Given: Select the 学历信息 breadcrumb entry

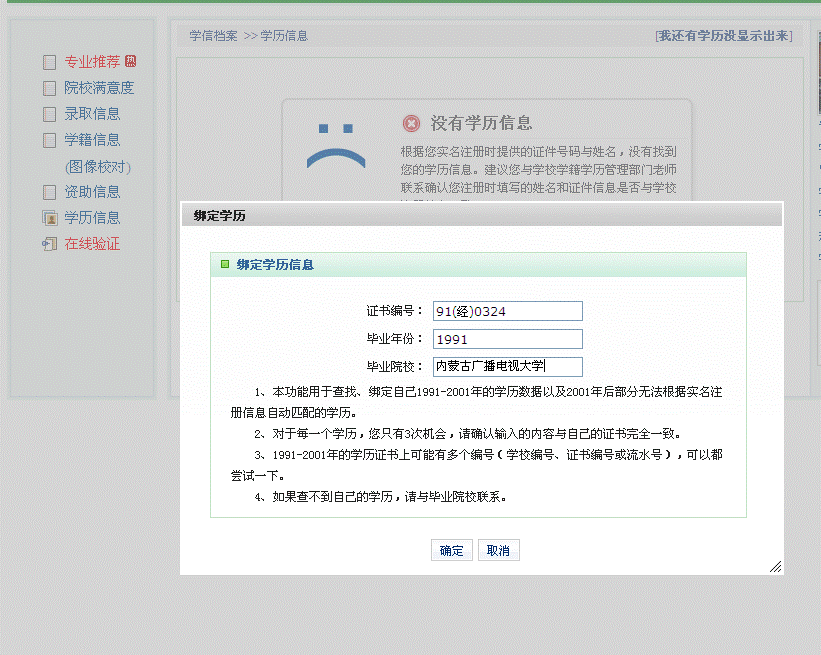Looking at the screenshot, I should pos(285,34).
